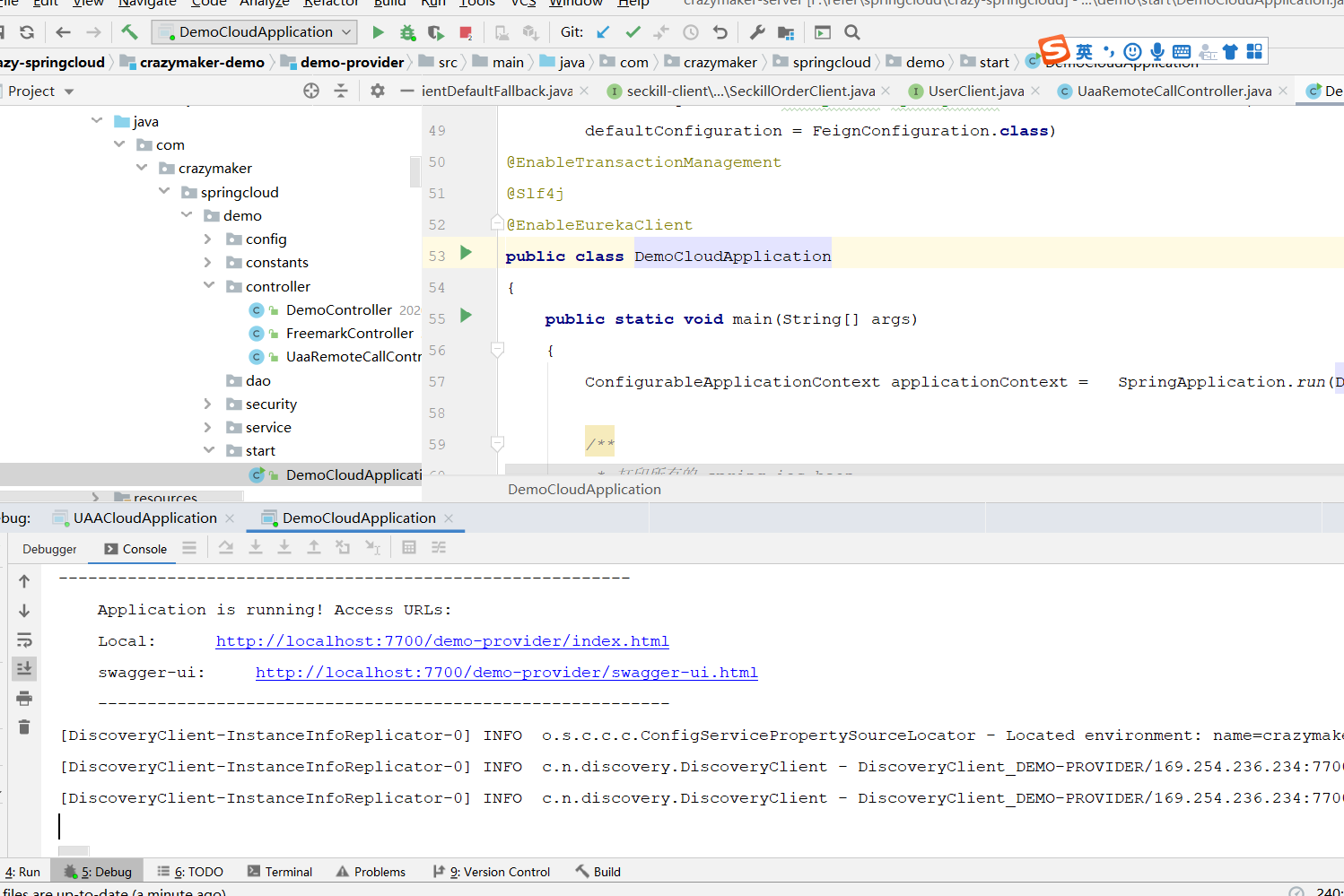Switch to SeckillOrderClient.java tab

click(750, 91)
